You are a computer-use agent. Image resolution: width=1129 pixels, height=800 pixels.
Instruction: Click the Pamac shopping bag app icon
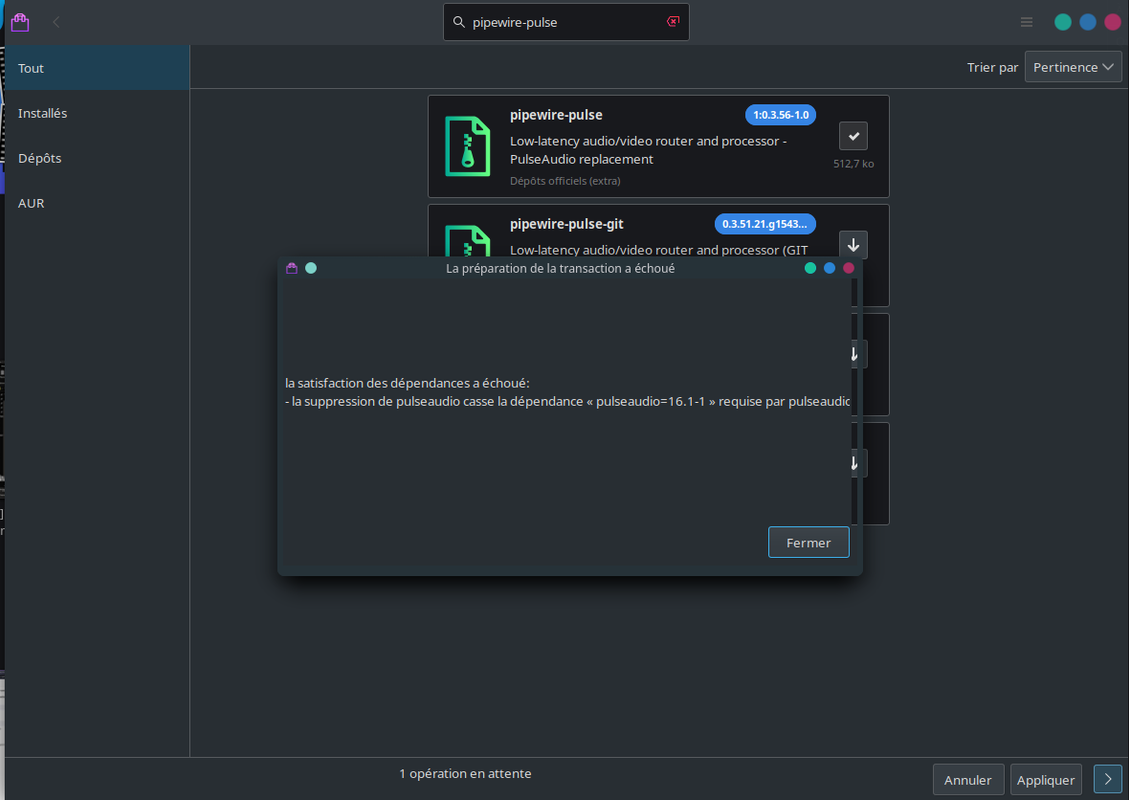[20, 22]
